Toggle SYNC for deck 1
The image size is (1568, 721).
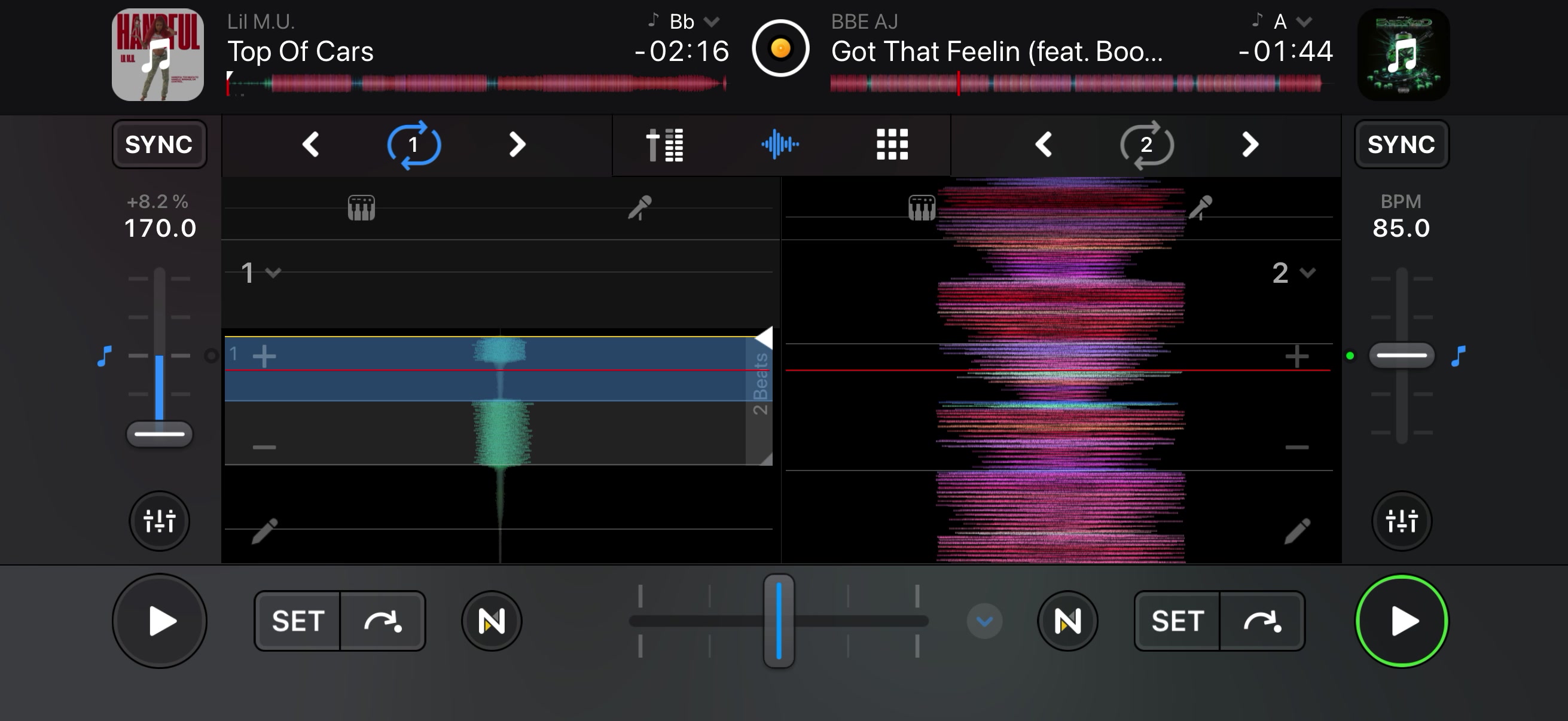(159, 144)
